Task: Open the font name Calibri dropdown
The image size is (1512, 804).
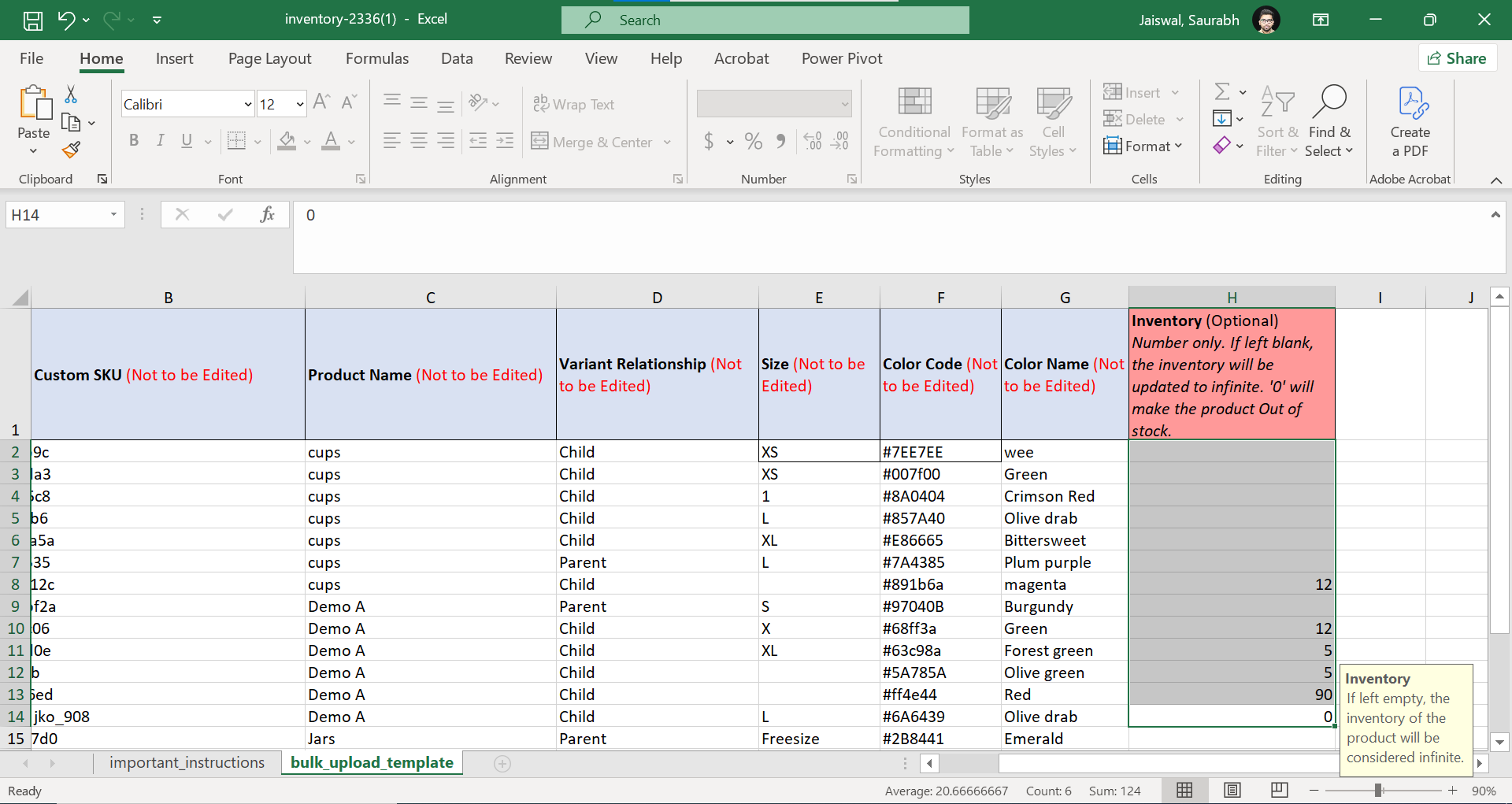Action: click(x=248, y=104)
